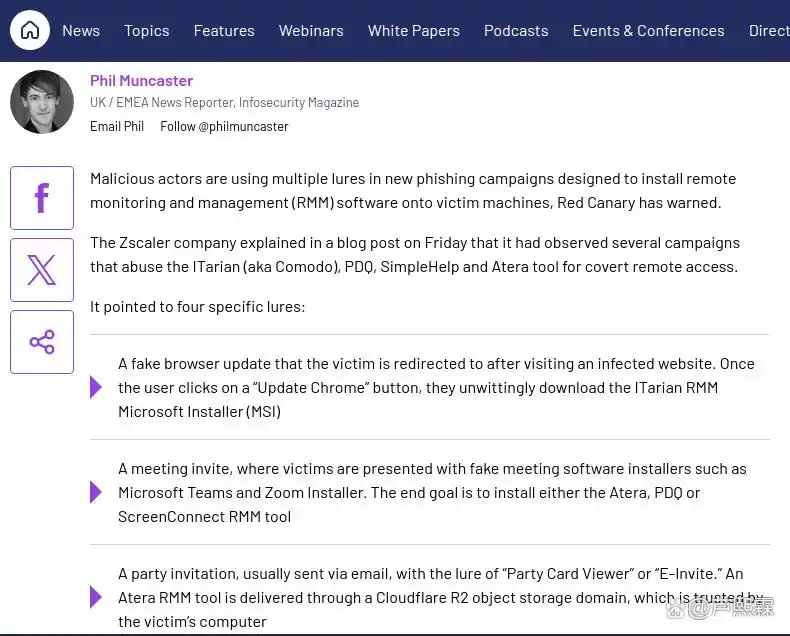The height and width of the screenshot is (636, 790).
Task: Open the Topics menu
Action: click(147, 31)
